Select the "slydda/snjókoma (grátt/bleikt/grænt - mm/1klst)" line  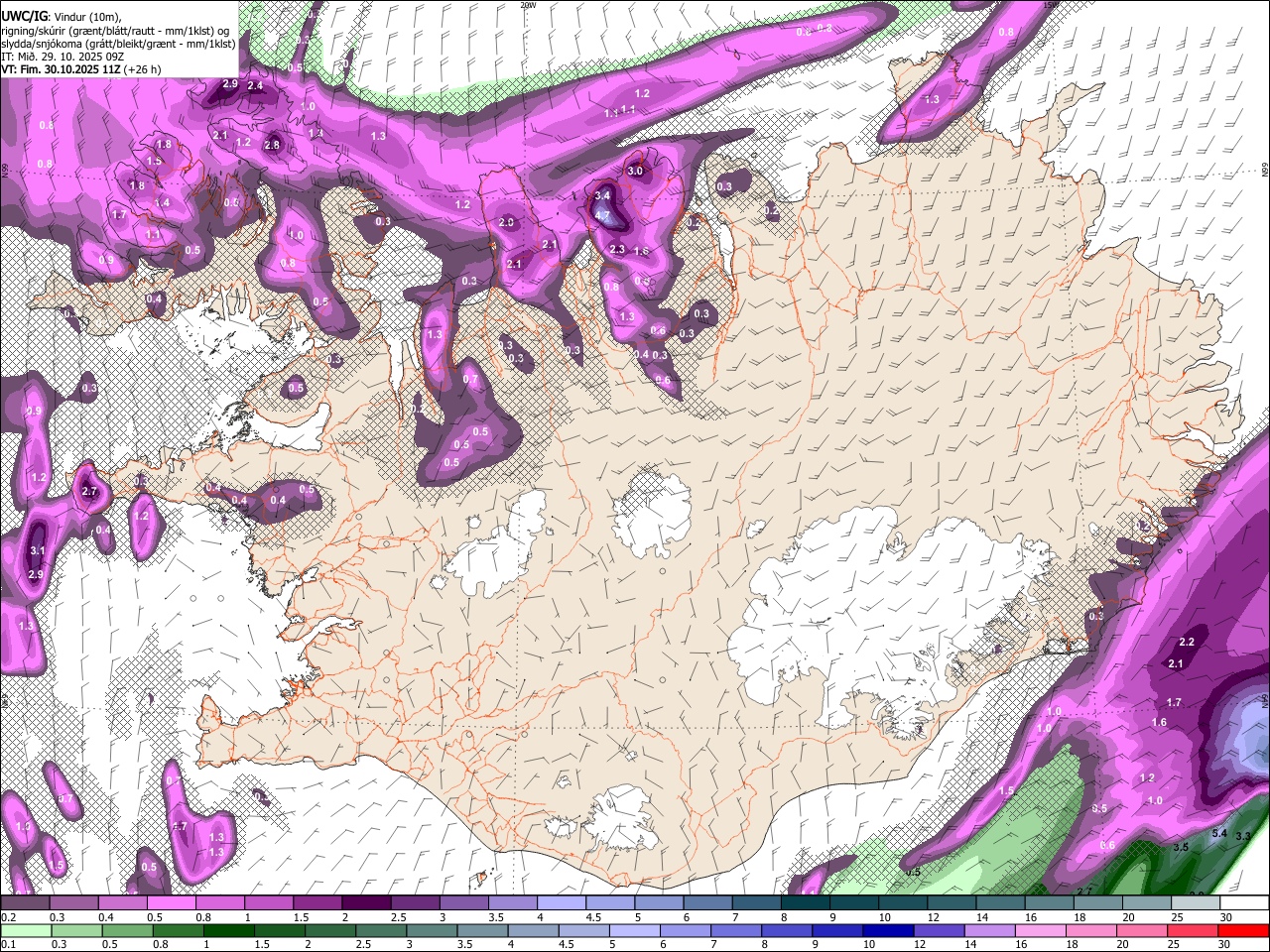[118, 44]
